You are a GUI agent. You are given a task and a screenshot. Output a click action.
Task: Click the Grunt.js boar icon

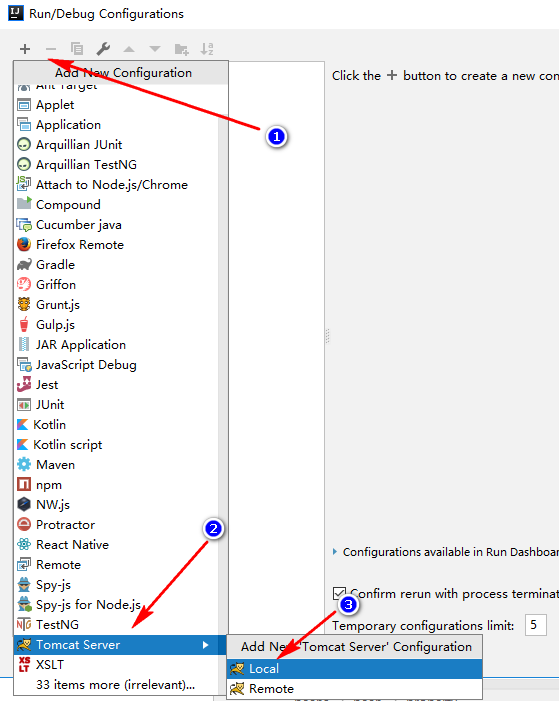coord(24,304)
